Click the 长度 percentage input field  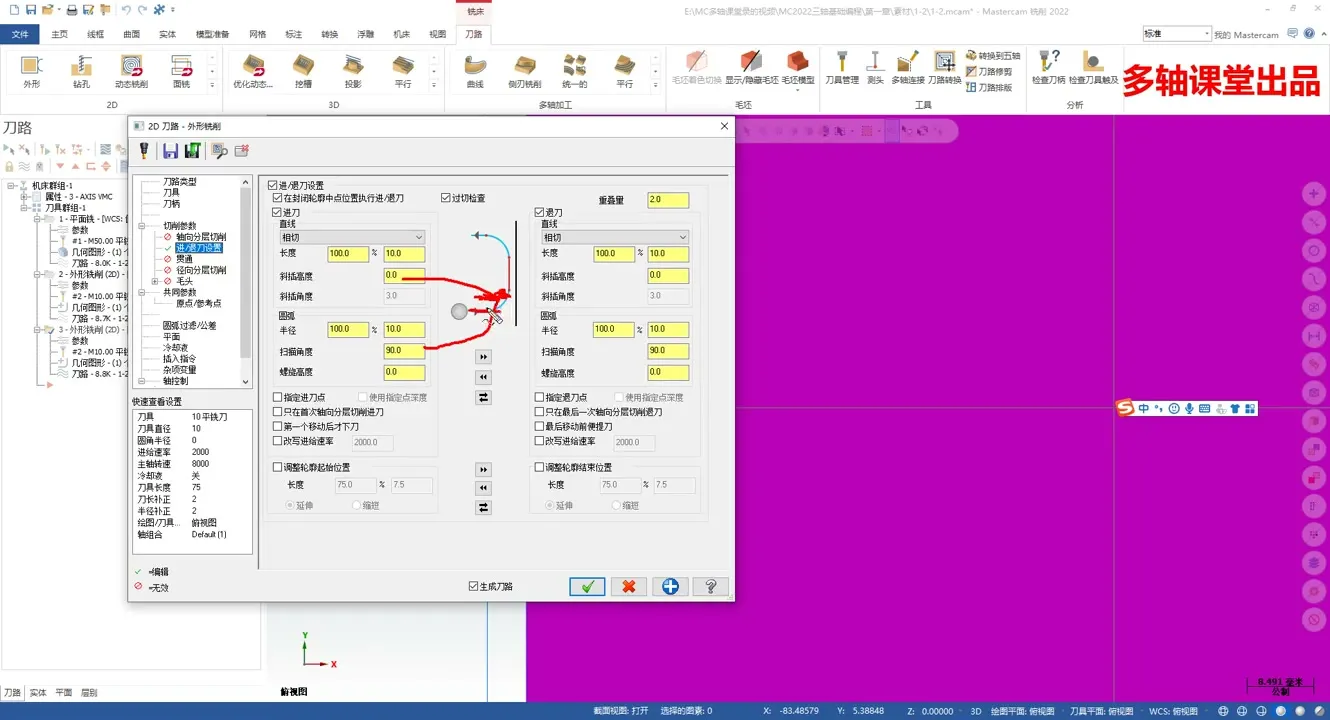pyautogui.click(x=347, y=253)
